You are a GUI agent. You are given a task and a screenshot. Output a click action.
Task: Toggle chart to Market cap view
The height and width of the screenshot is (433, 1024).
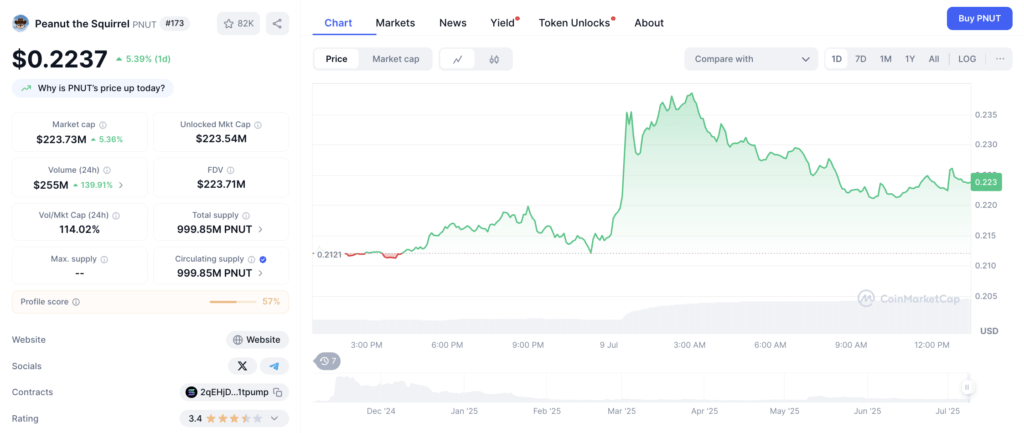396,59
